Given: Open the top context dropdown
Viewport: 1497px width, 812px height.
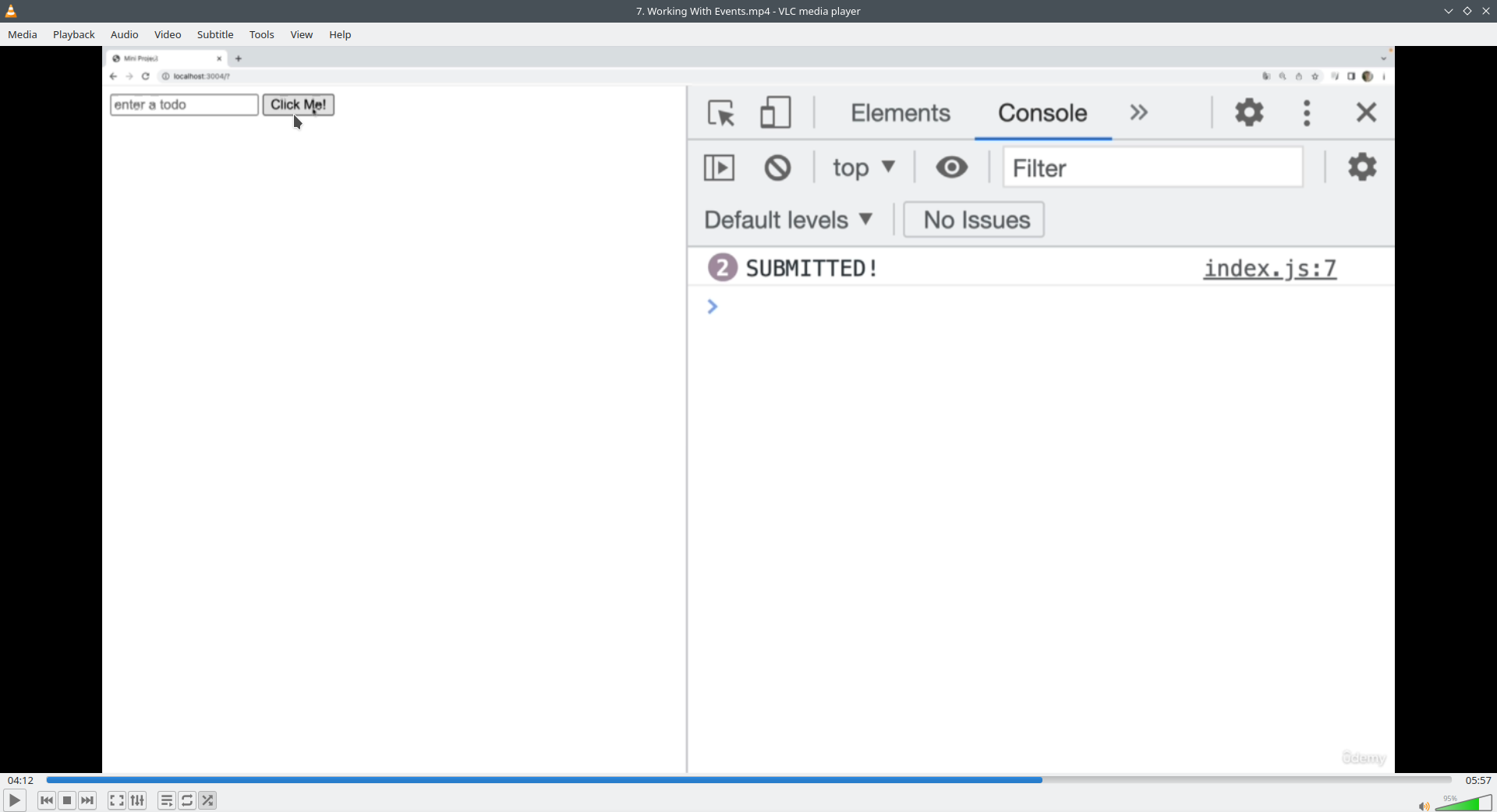Looking at the screenshot, I should point(864,168).
